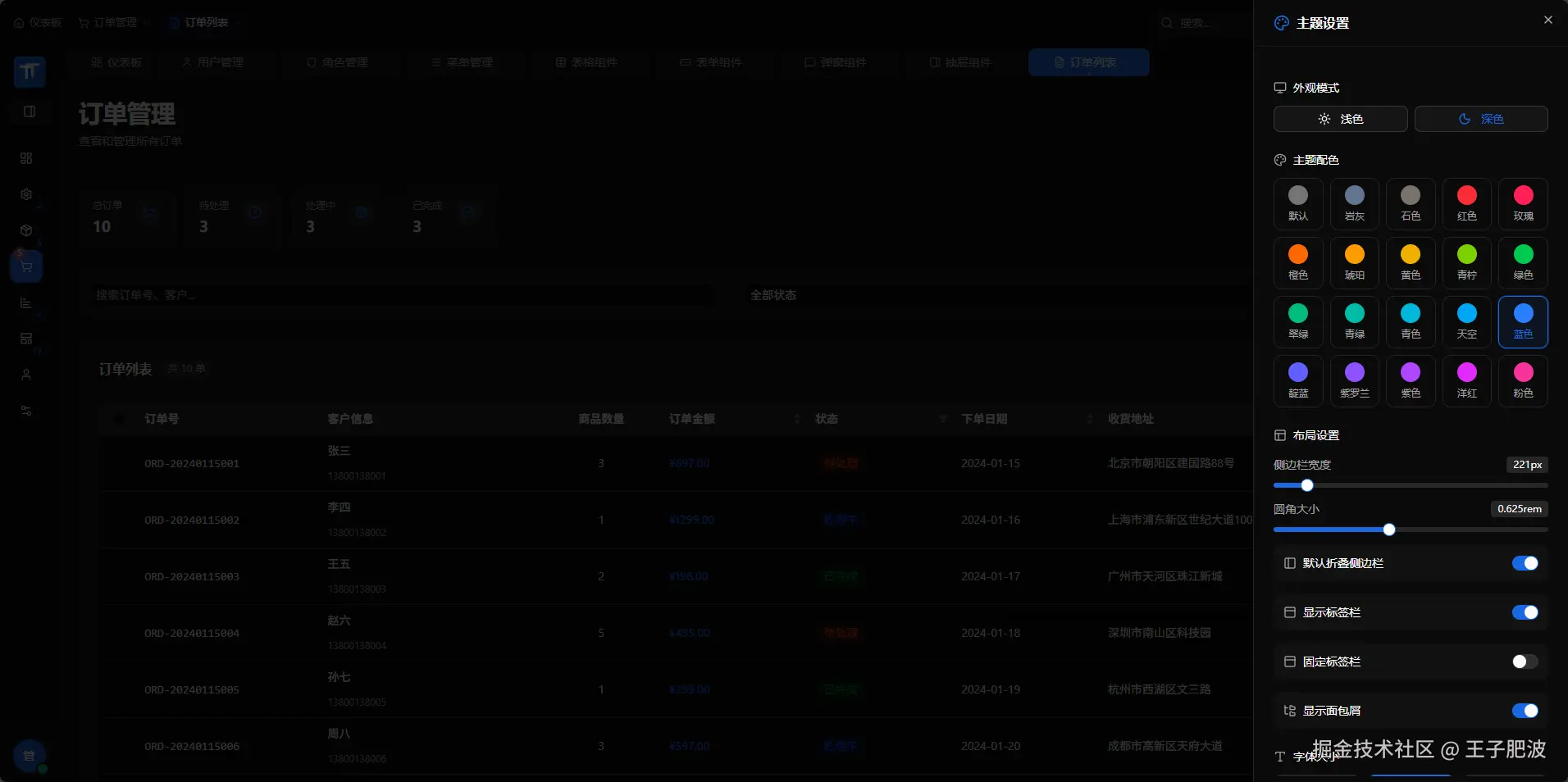Click the date 2024-01-19

tap(991, 689)
